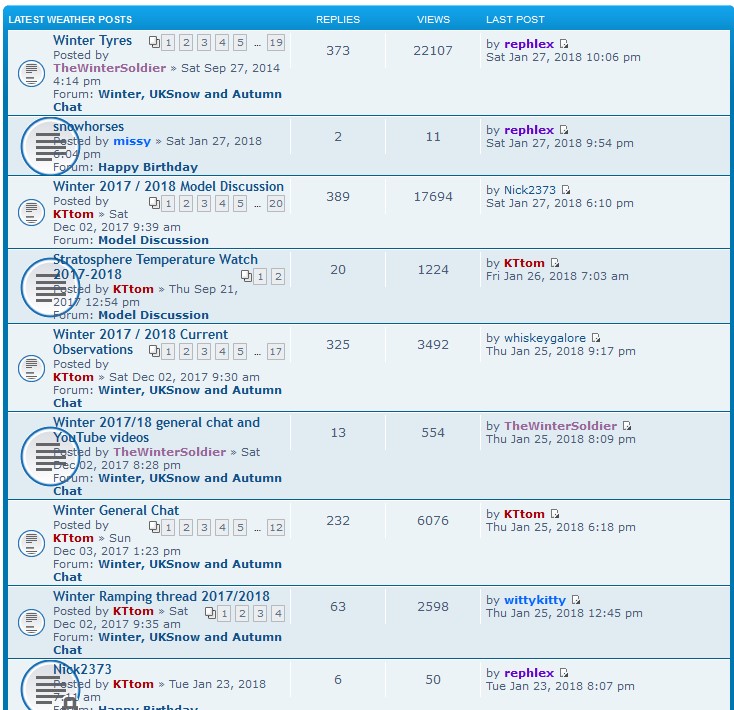This screenshot has height=710, width=734.
Task: View latest post icon next to wittykitty
Action: coord(576,600)
